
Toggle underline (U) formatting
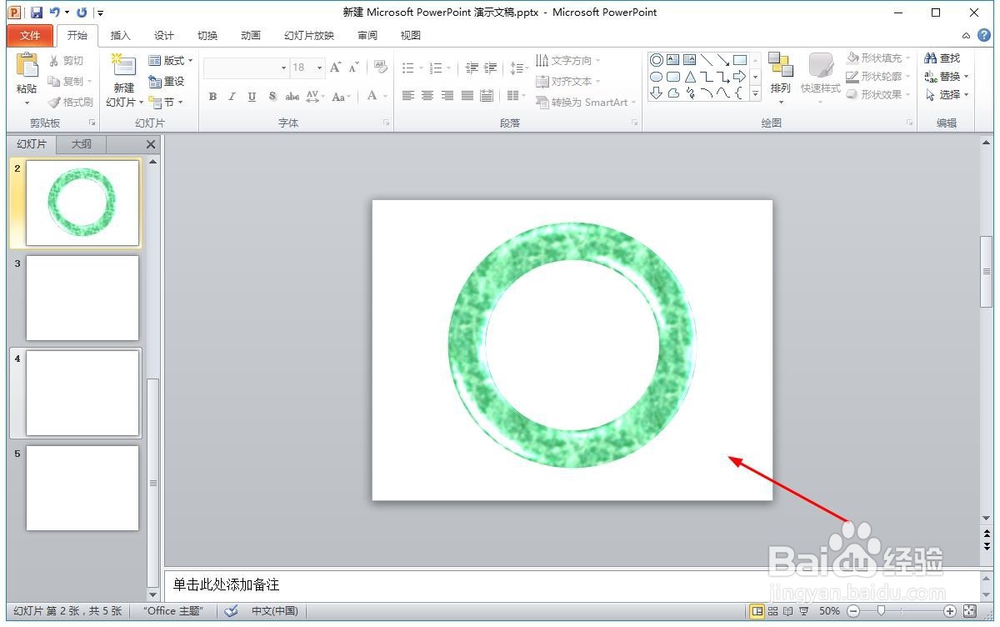251,97
